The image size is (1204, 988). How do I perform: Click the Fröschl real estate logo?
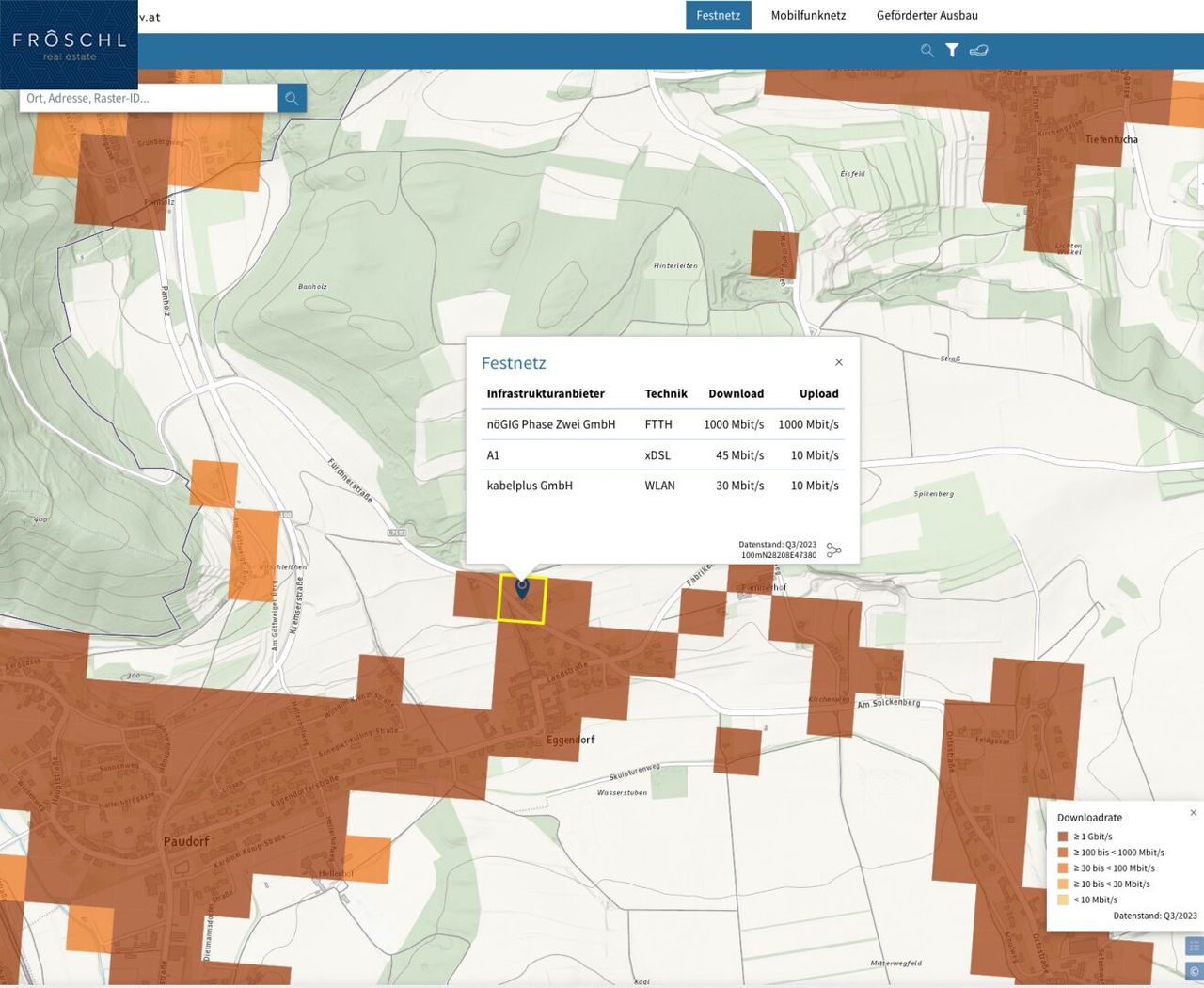[x=69, y=44]
